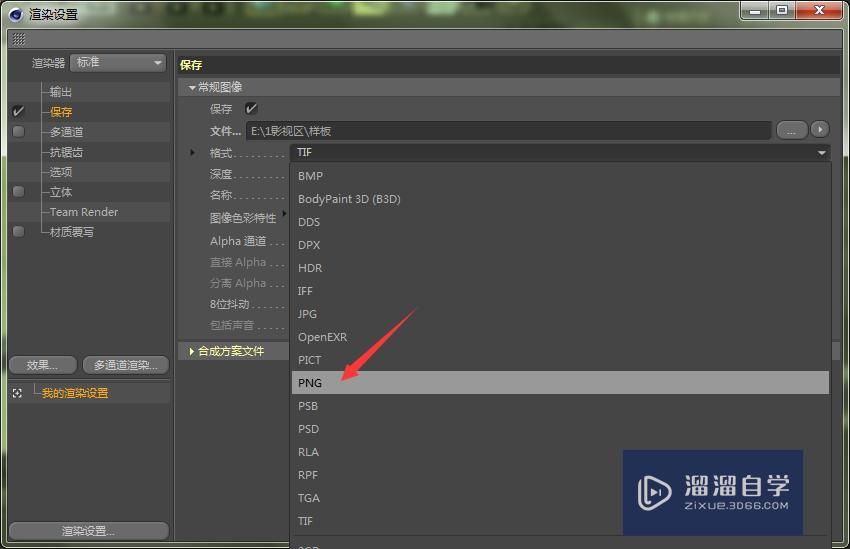Click the 分离 Alpha label
Image resolution: width=850 pixels, height=549 pixels.
tap(237, 283)
